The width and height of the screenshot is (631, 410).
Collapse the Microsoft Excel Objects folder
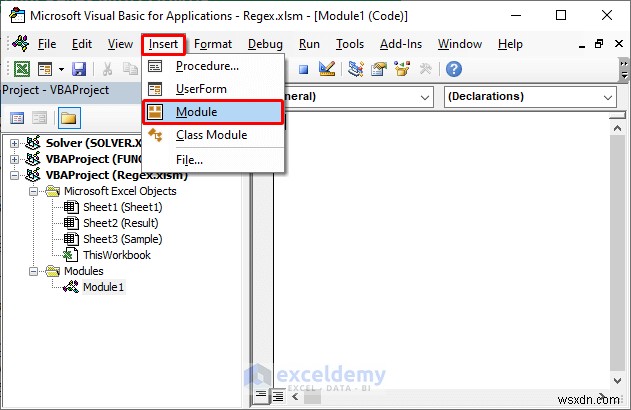pos(33,192)
